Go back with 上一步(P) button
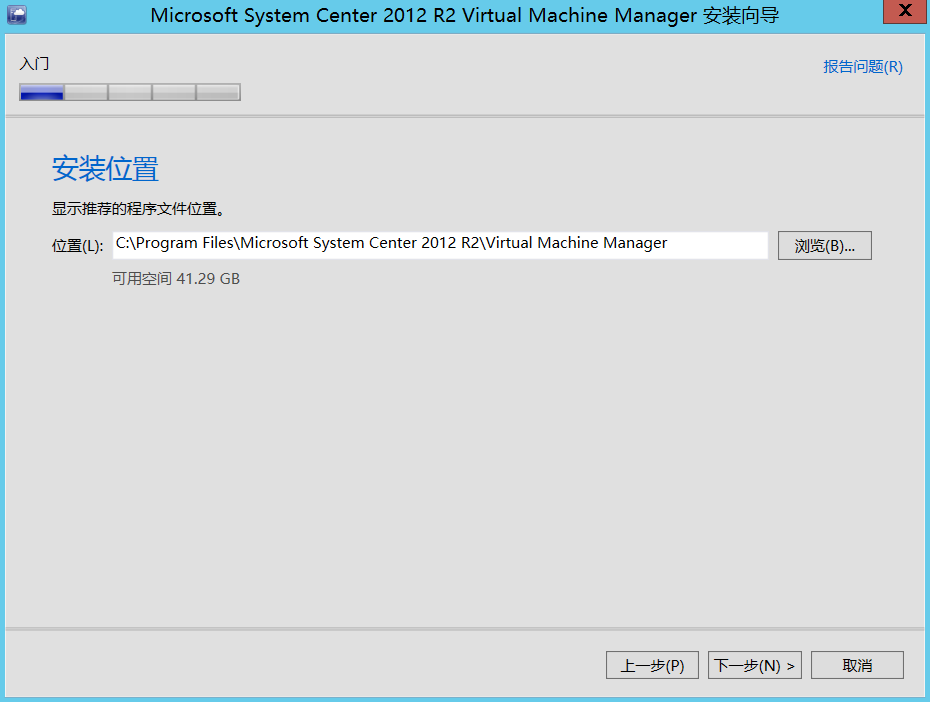 tap(652, 665)
